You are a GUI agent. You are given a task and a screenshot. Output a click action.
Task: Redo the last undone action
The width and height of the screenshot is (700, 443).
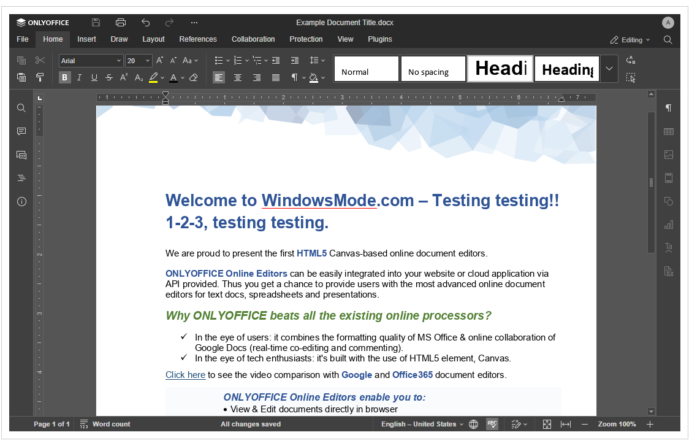[x=169, y=22]
